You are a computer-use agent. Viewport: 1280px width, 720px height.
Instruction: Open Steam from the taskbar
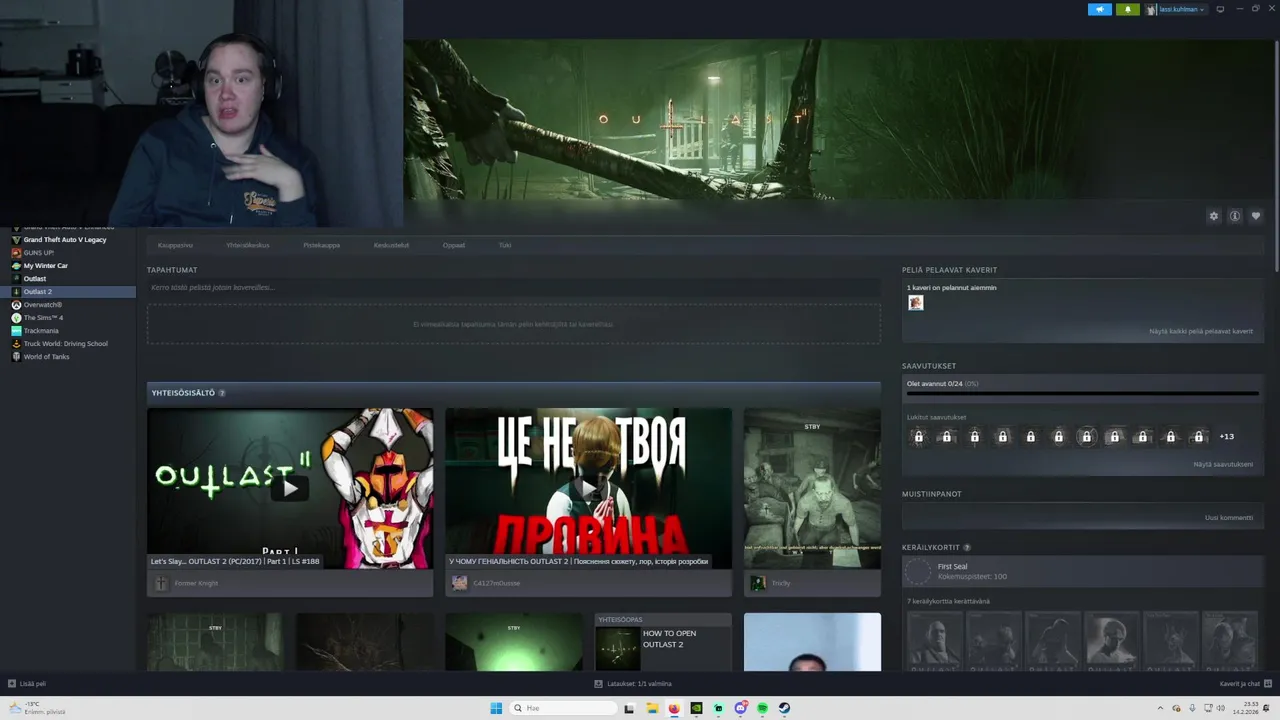coord(784,708)
